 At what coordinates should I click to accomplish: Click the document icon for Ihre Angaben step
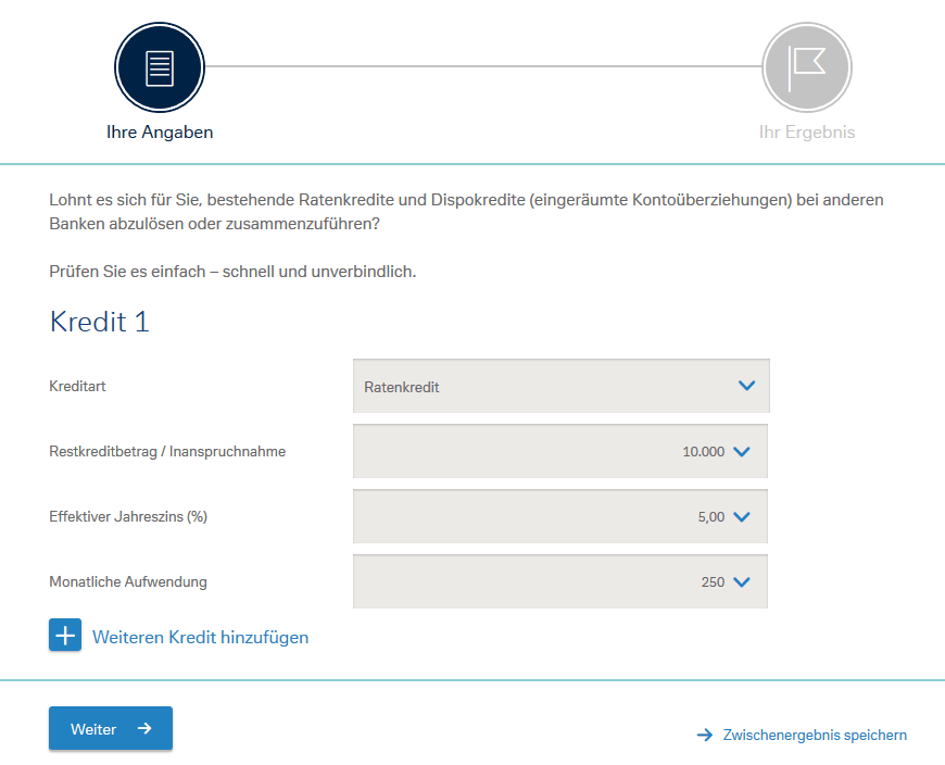click(x=160, y=68)
